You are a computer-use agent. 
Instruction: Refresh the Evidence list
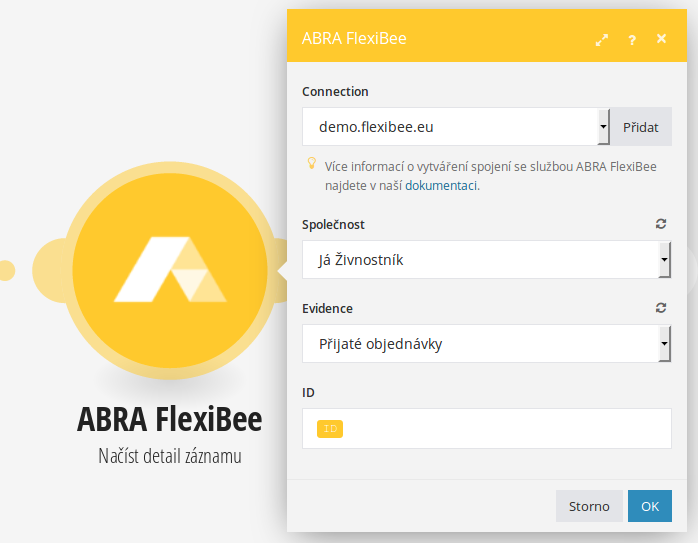(661, 308)
